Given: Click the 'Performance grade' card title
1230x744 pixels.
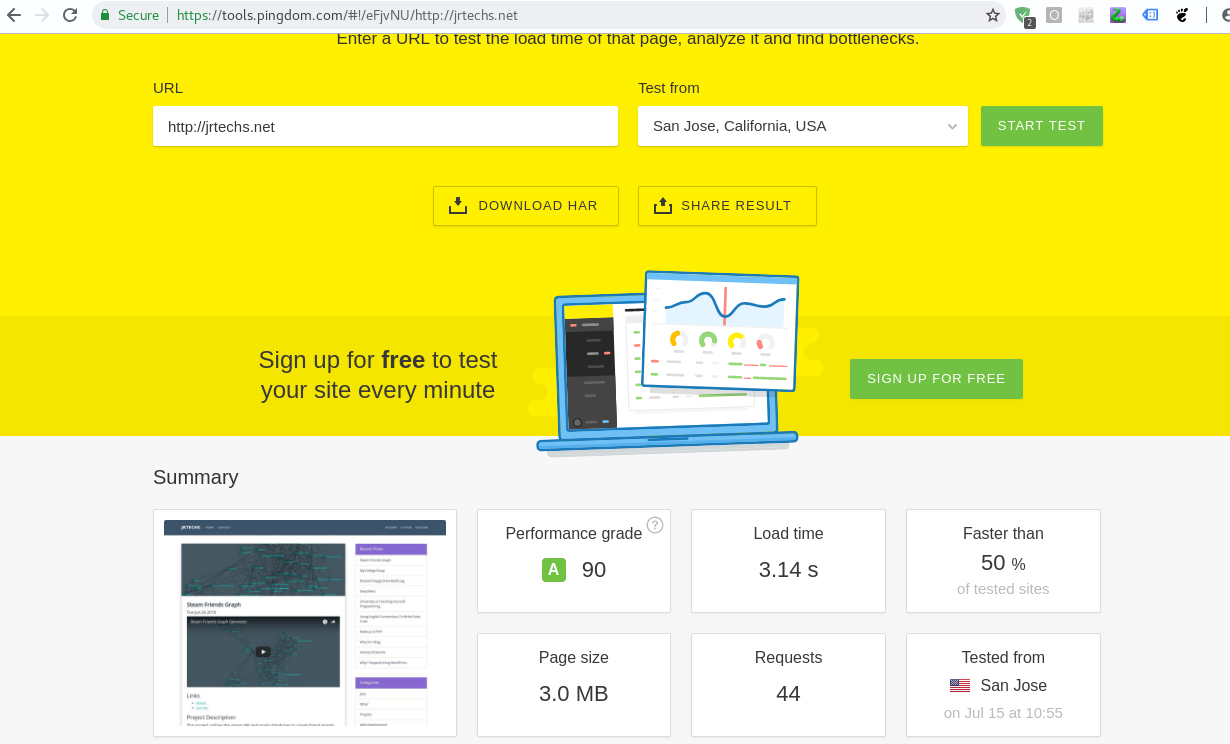Looking at the screenshot, I should [574, 534].
